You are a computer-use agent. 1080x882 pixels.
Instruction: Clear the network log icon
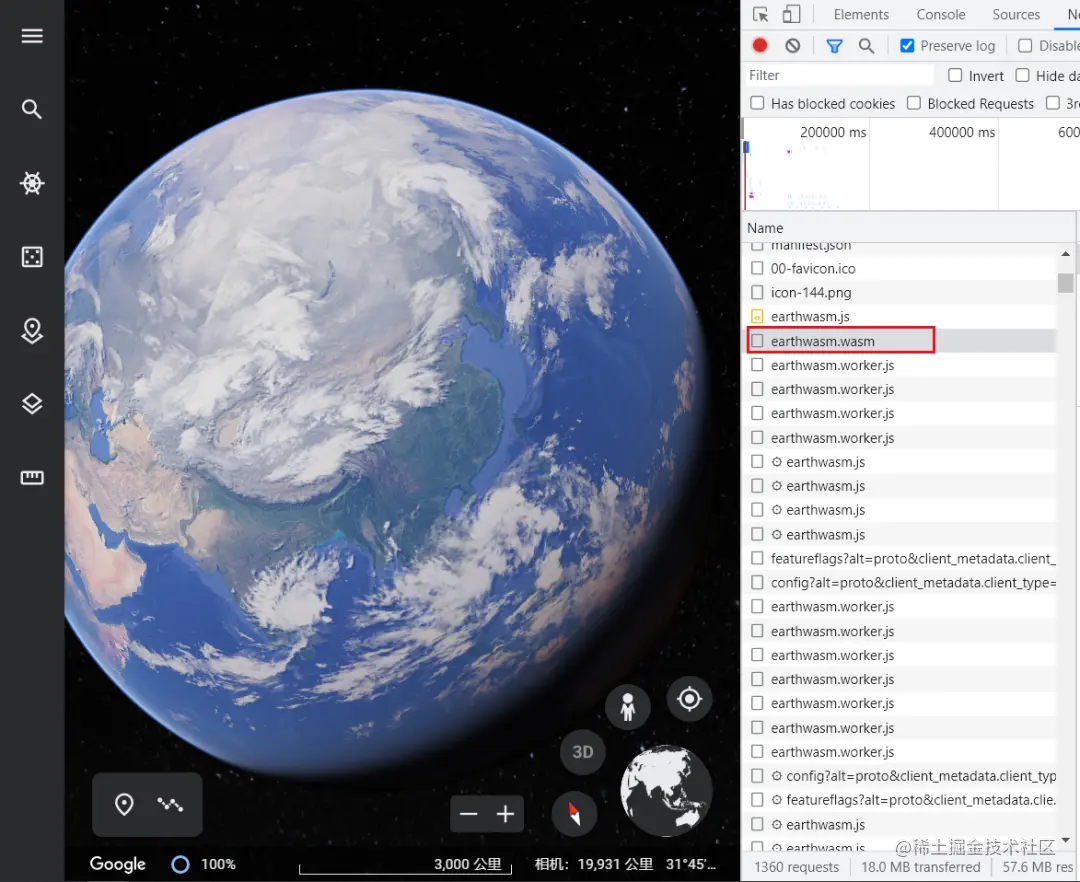point(793,45)
